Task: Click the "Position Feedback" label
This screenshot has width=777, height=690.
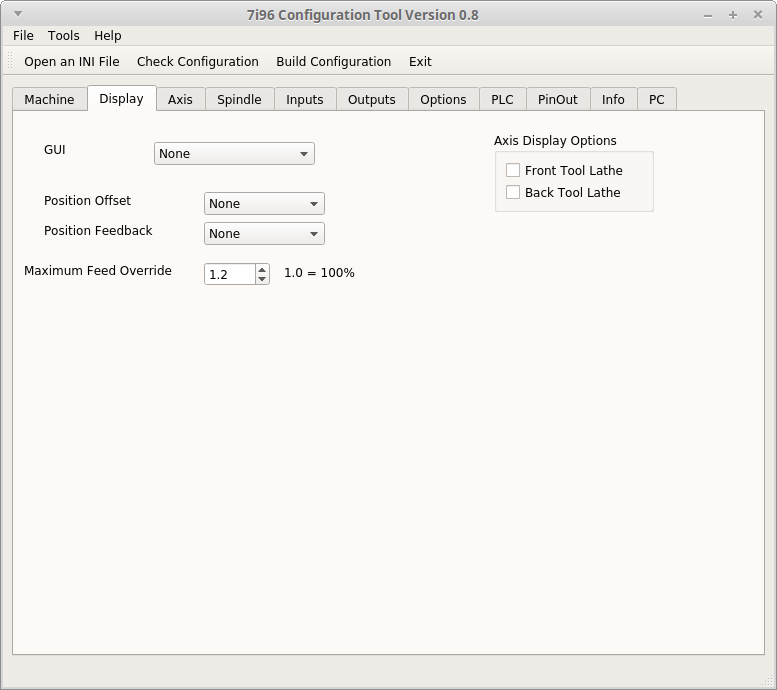Action: click(98, 231)
